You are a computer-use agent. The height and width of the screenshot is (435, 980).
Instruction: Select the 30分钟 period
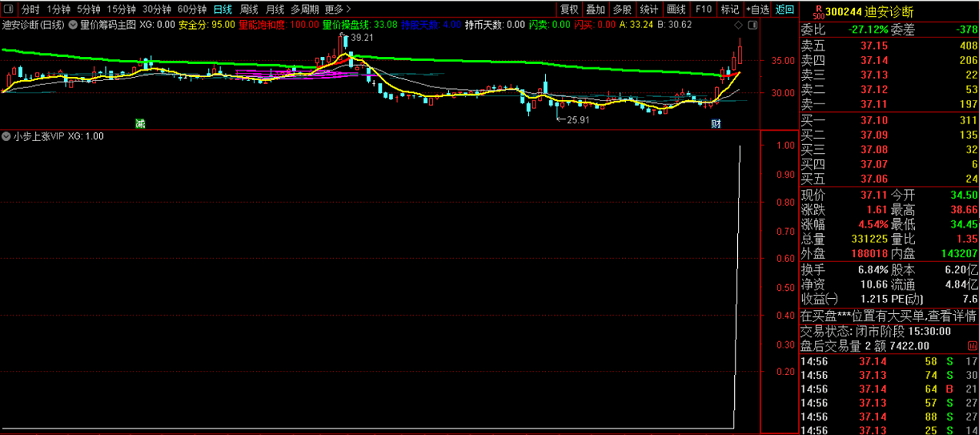tap(156, 9)
